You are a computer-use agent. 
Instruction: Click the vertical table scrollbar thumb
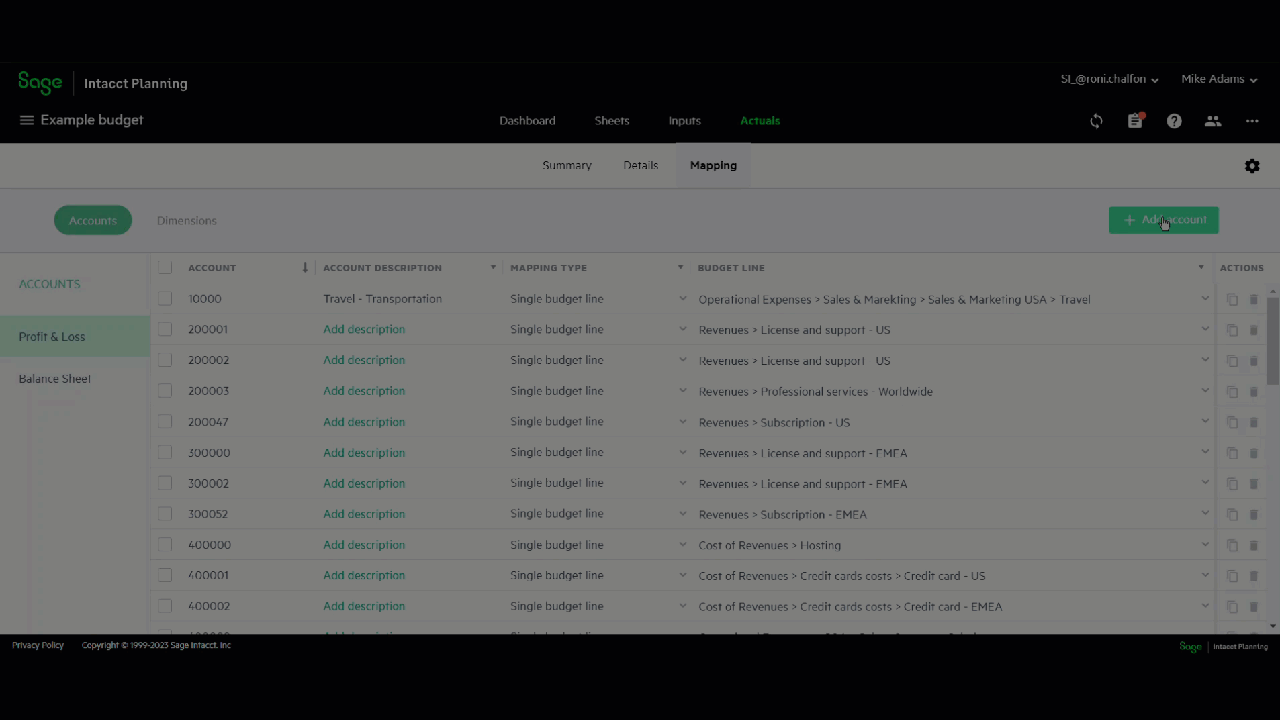click(x=1273, y=341)
